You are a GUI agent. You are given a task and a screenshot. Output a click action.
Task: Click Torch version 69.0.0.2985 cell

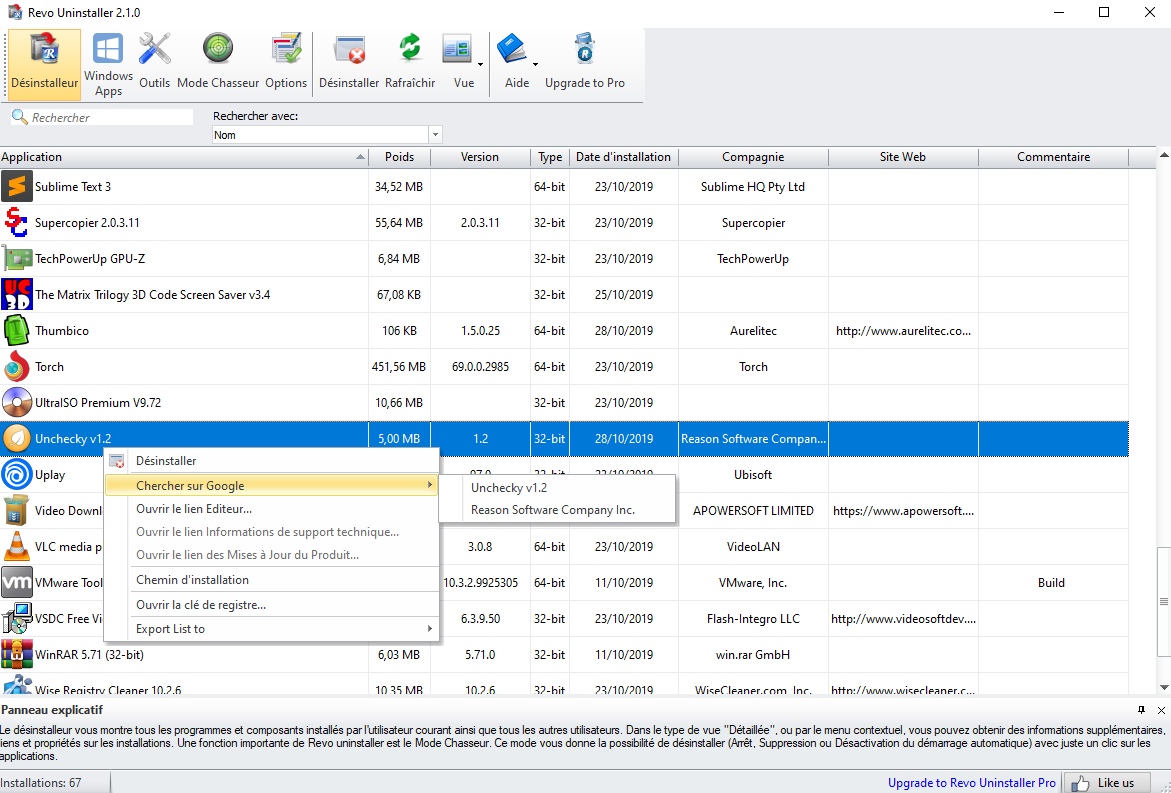[x=480, y=367]
